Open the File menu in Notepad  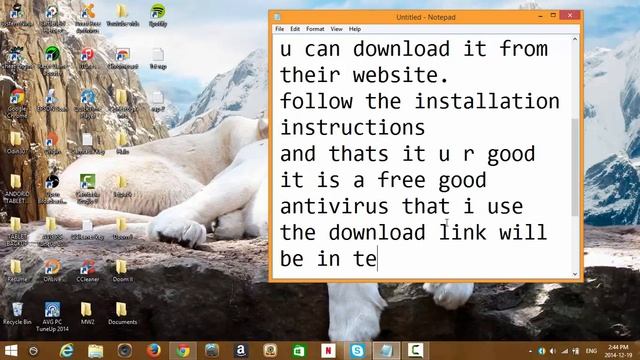pos(280,29)
